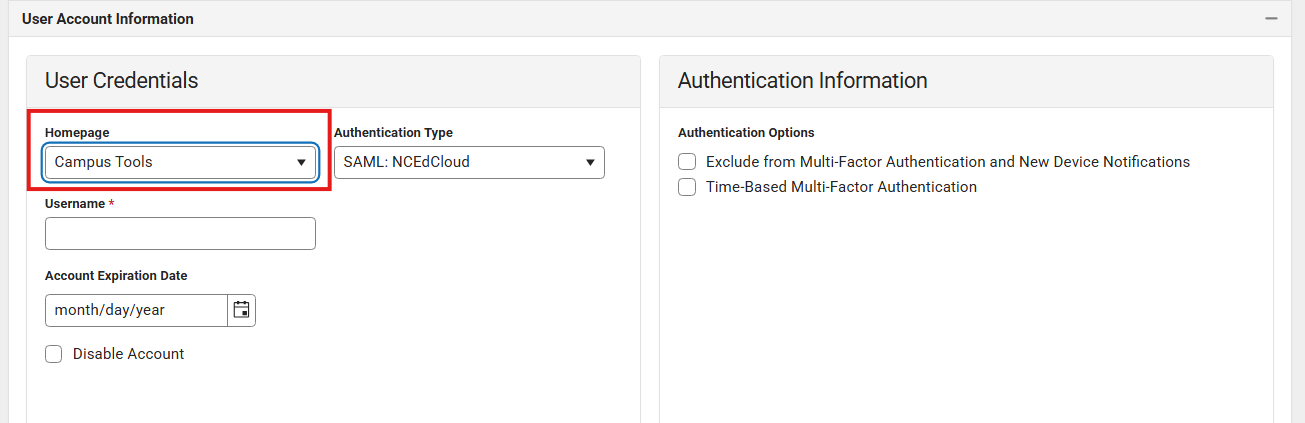Toggle Time-Based Multi-Factor Authentication checkbox
1305x423 pixels.
687,187
